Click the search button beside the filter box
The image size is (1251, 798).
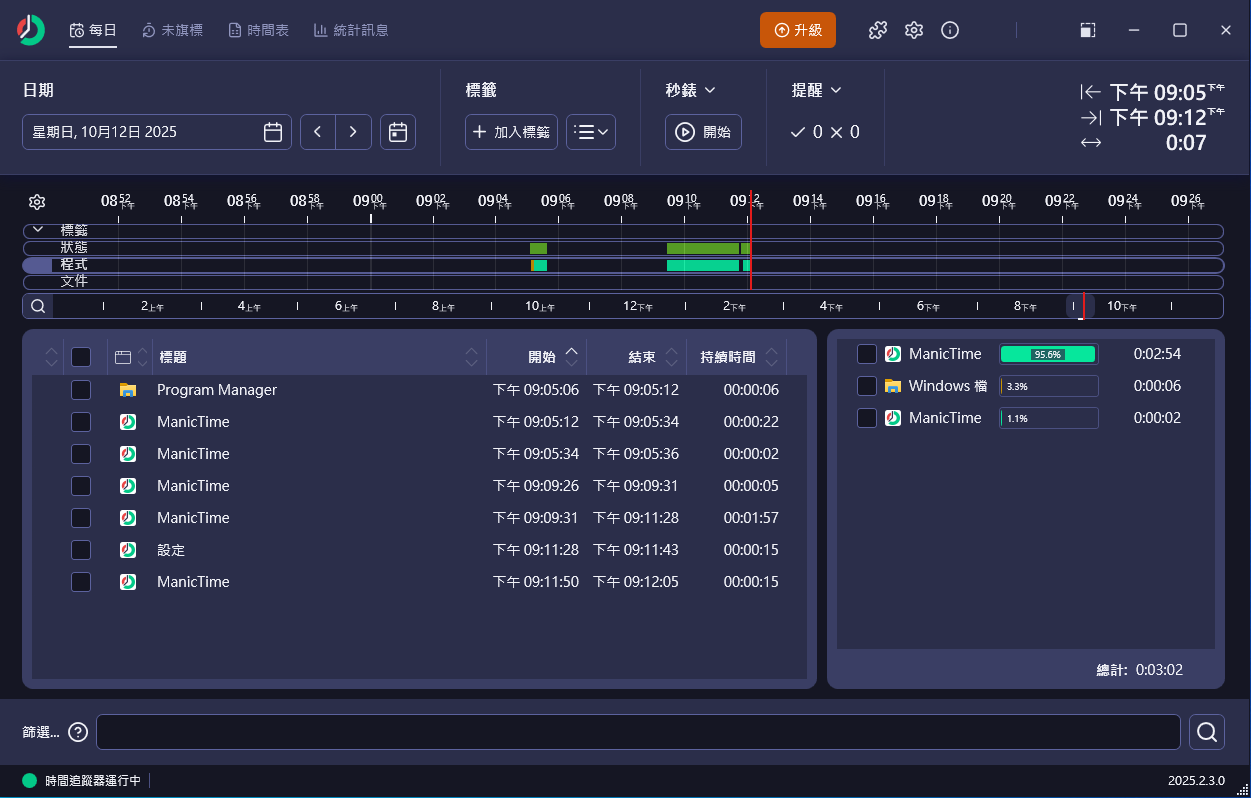click(1207, 732)
